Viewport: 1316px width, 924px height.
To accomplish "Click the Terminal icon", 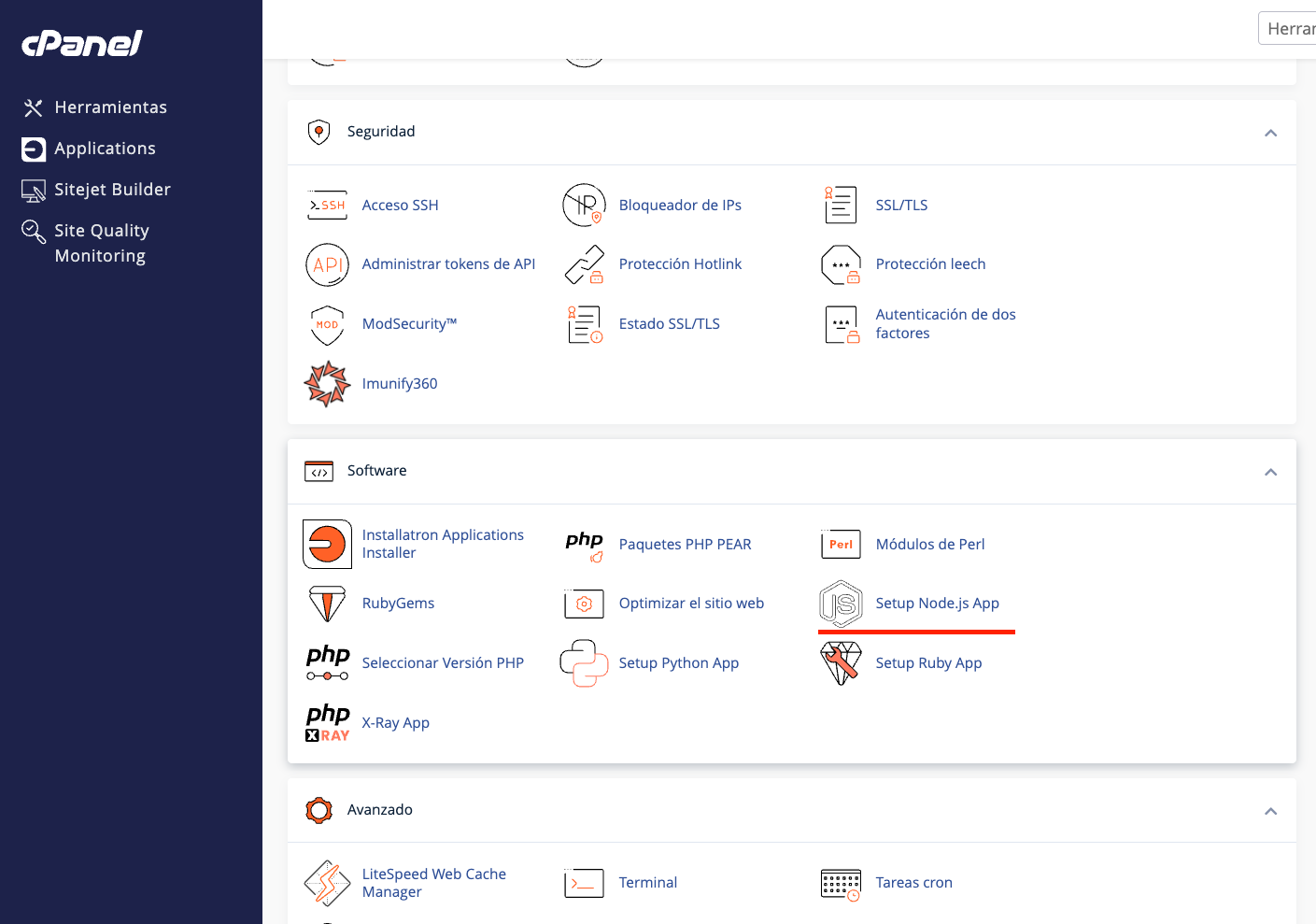I will pyautogui.click(x=585, y=883).
